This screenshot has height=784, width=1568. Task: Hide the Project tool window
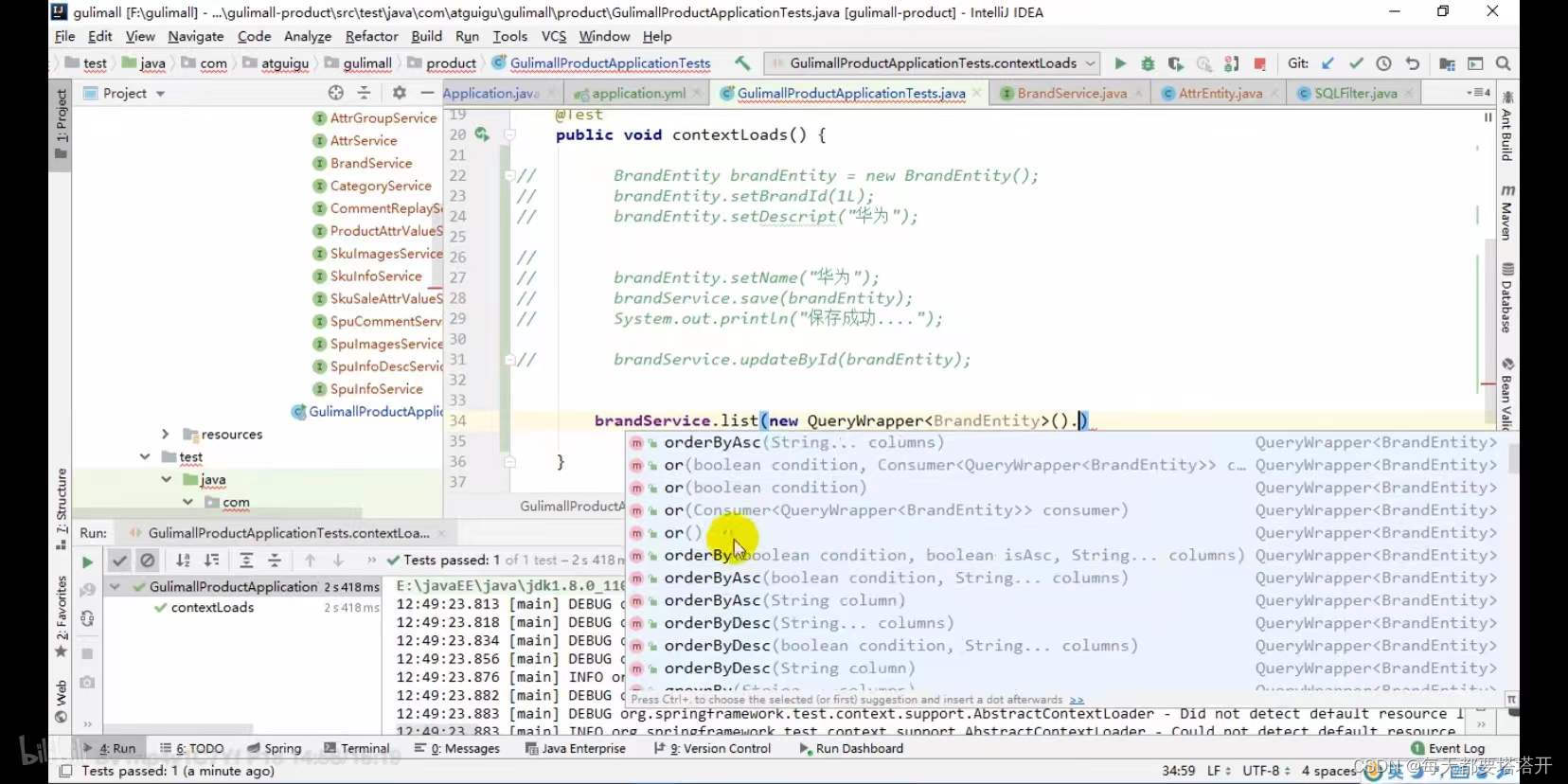click(427, 93)
